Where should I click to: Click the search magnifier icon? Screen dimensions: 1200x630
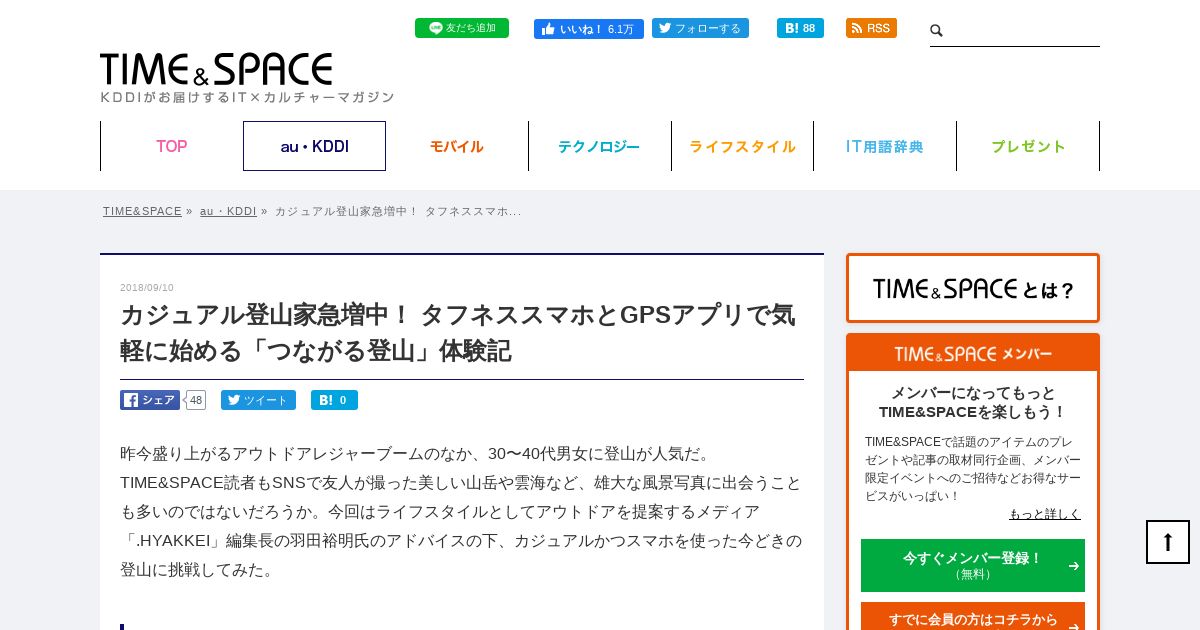[x=937, y=31]
